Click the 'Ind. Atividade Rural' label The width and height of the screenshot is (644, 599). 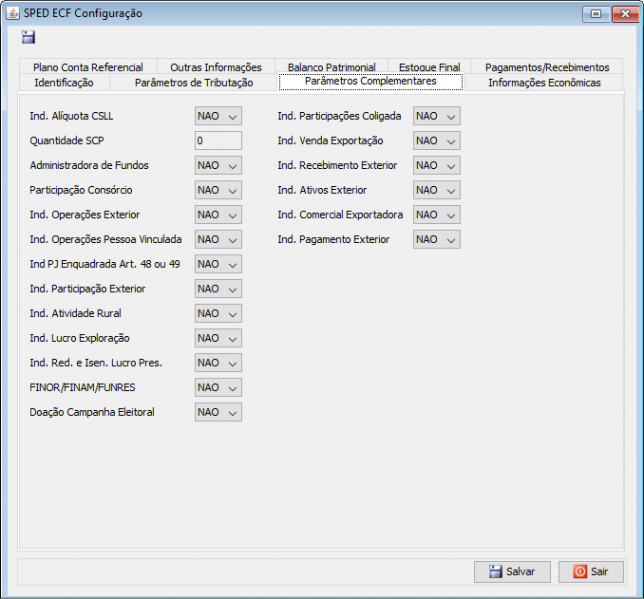coord(75,313)
